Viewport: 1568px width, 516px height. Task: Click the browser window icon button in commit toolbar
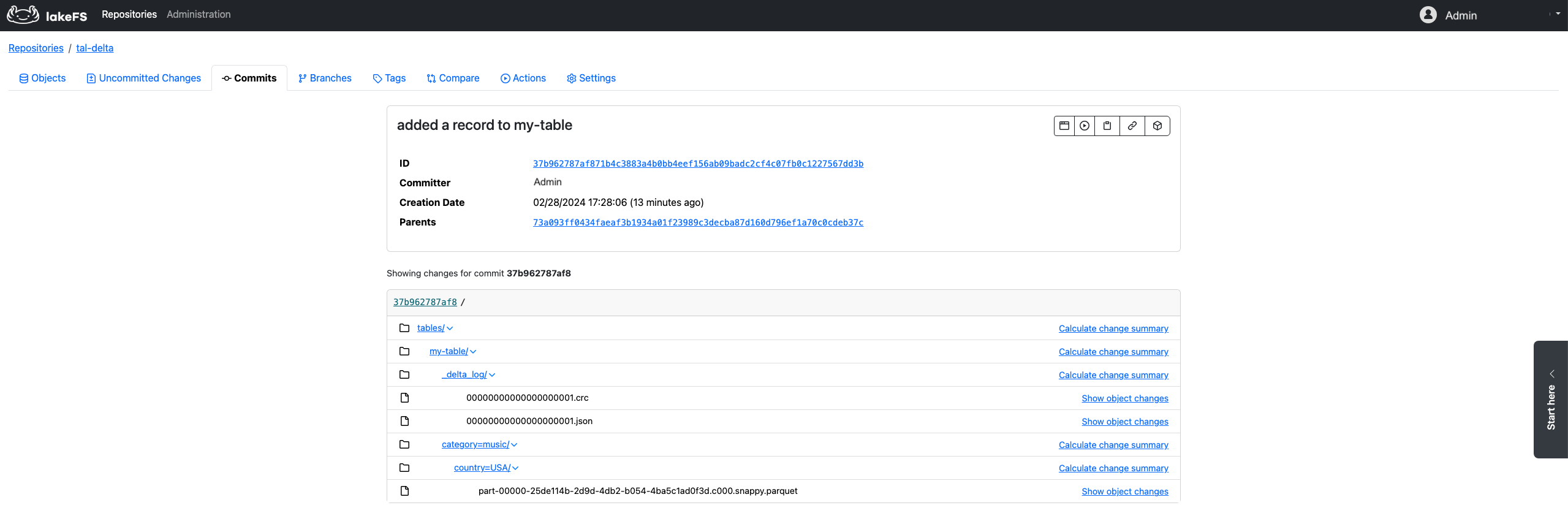point(1064,126)
